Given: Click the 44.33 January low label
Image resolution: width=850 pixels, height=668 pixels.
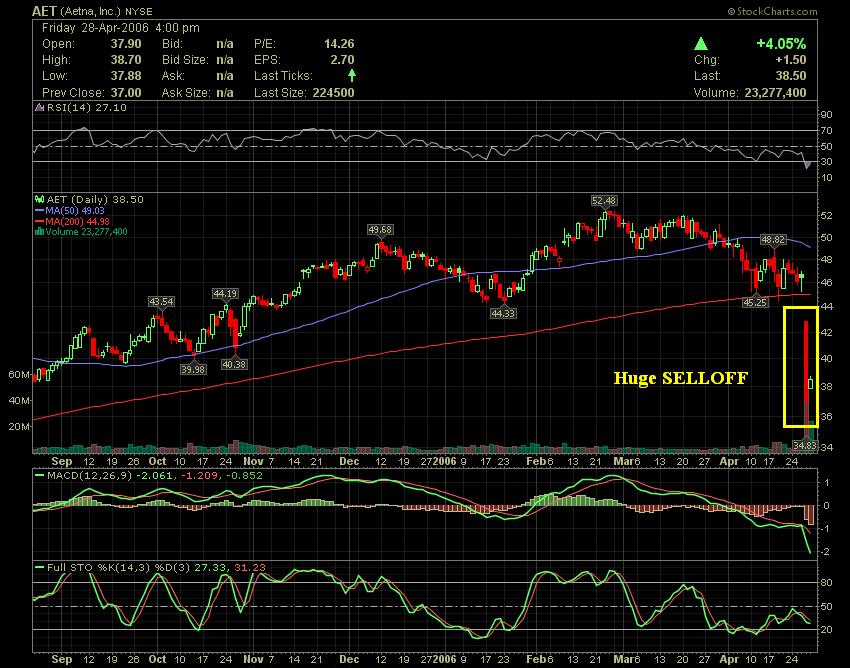Looking at the screenshot, I should pyautogui.click(x=503, y=313).
